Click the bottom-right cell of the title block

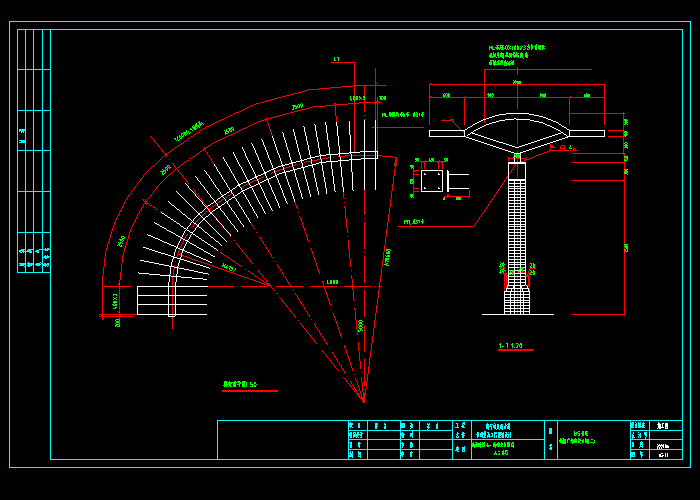pyautogui.click(x=664, y=454)
